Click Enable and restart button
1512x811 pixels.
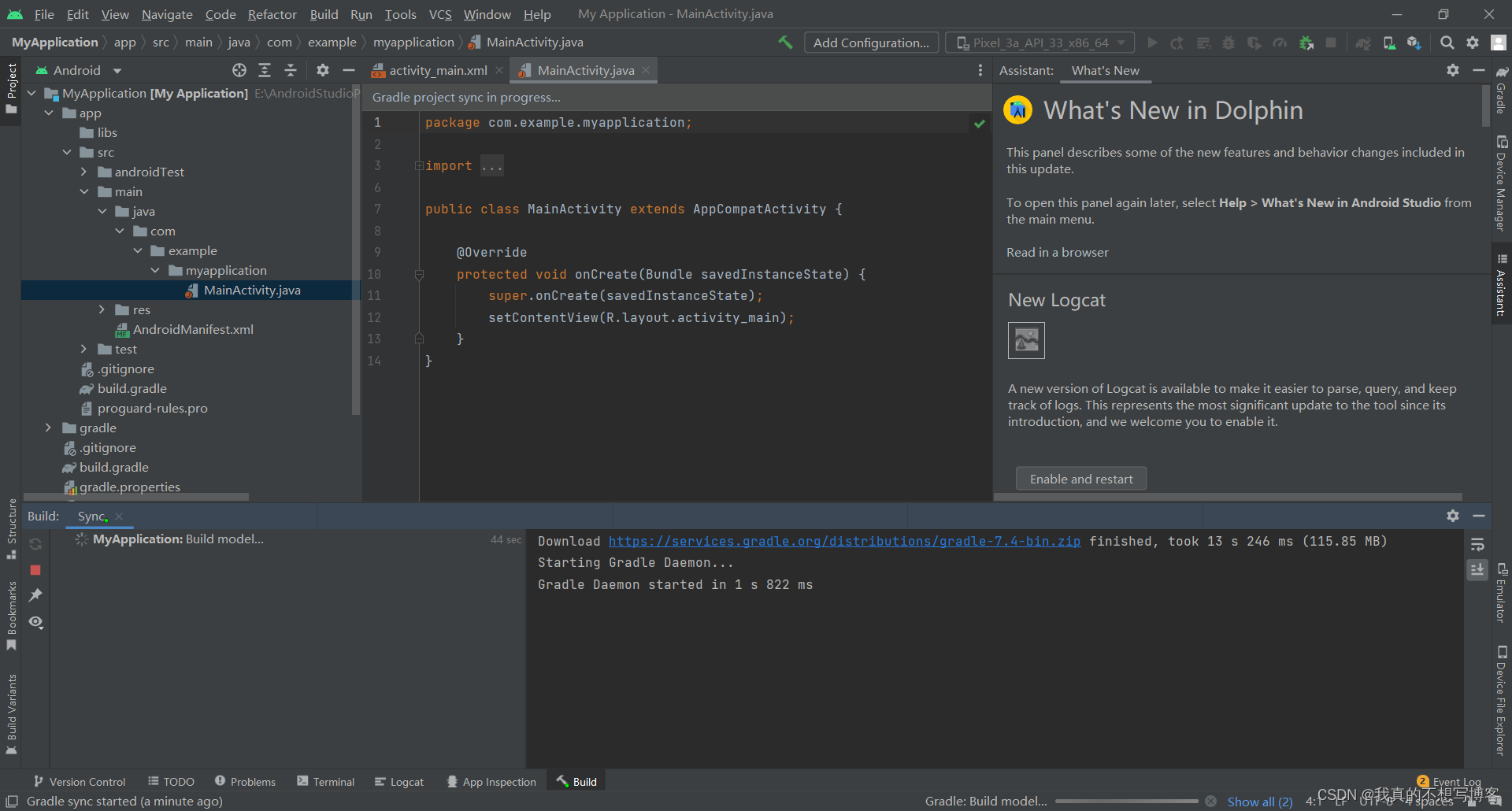point(1081,479)
